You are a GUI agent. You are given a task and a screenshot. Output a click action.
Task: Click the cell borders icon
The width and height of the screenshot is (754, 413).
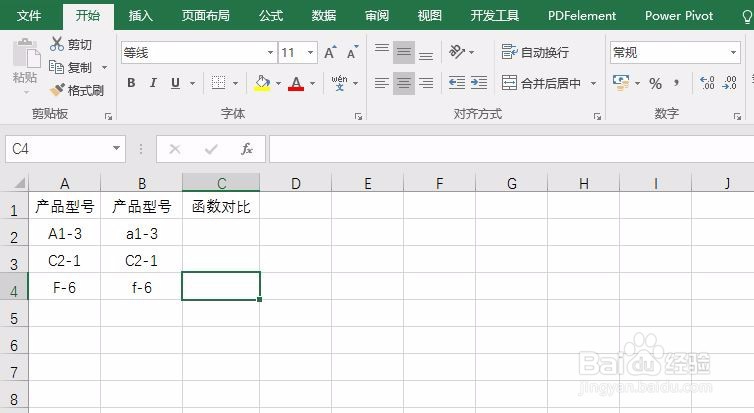pos(219,83)
